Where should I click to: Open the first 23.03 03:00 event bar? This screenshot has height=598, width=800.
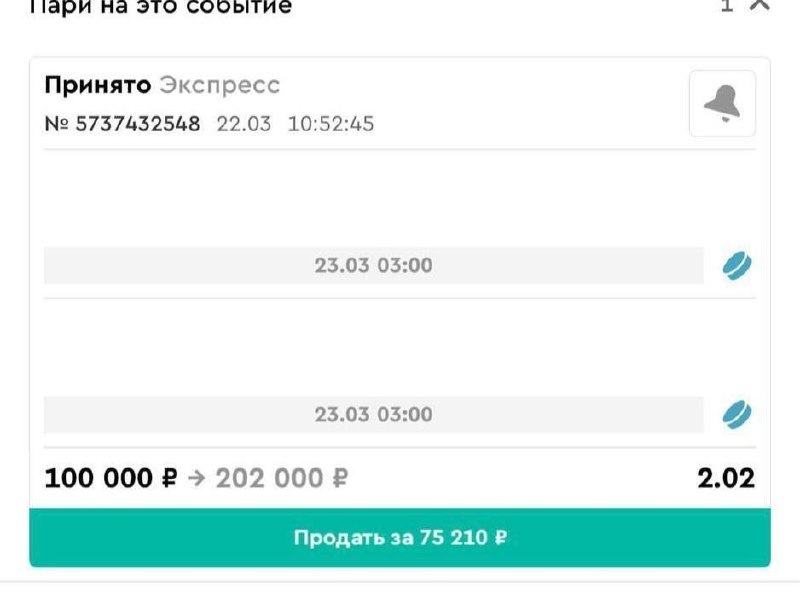(x=373, y=266)
